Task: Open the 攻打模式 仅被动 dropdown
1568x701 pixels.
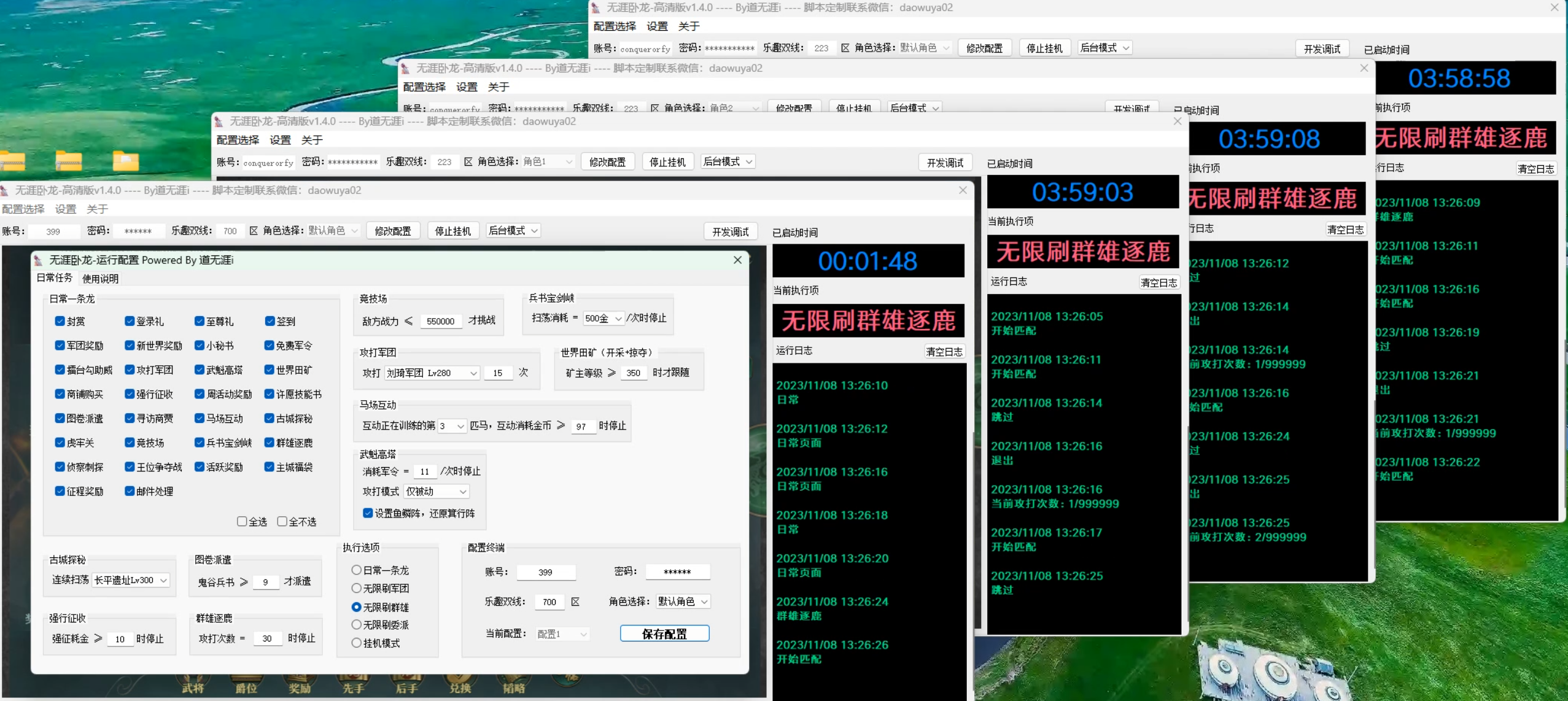Action: [x=437, y=492]
